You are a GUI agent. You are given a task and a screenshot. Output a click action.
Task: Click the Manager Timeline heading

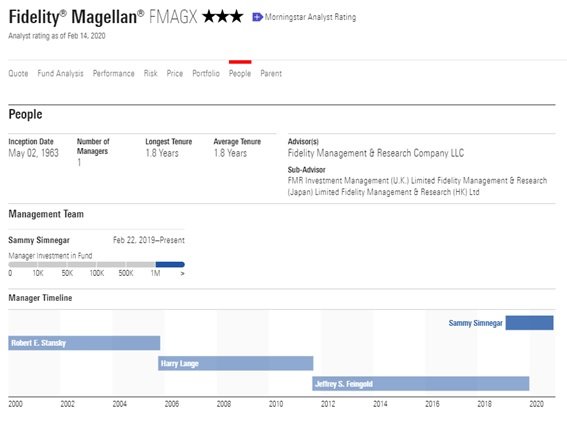[x=40, y=298]
